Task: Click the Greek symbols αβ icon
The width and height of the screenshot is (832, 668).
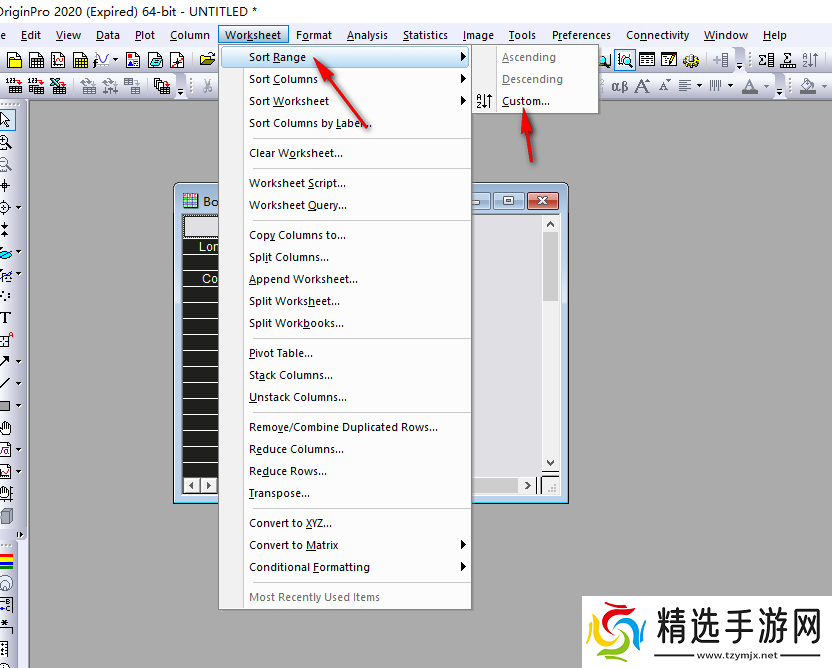Action: (619, 86)
